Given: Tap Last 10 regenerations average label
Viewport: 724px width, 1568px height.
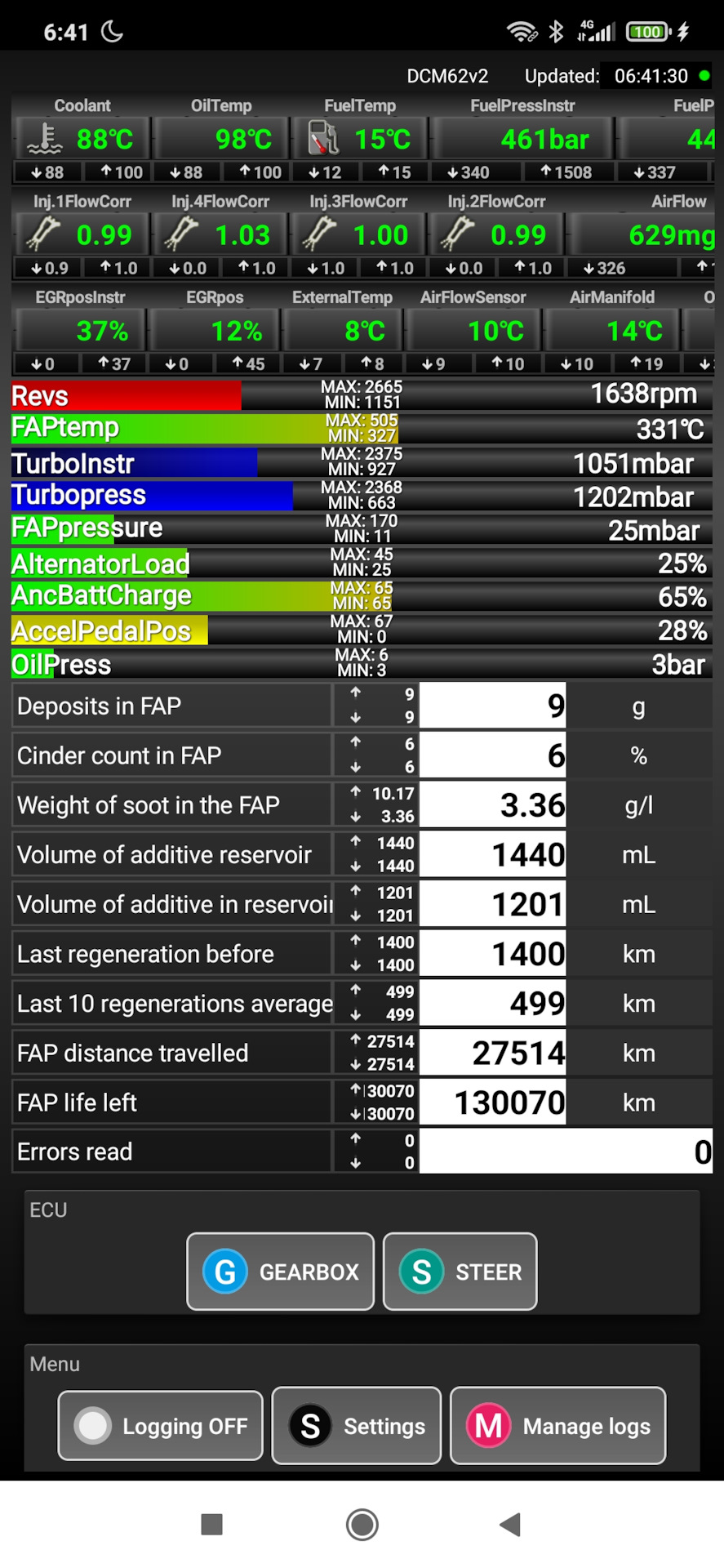Looking at the screenshot, I should pyautogui.click(x=175, y=1004).
